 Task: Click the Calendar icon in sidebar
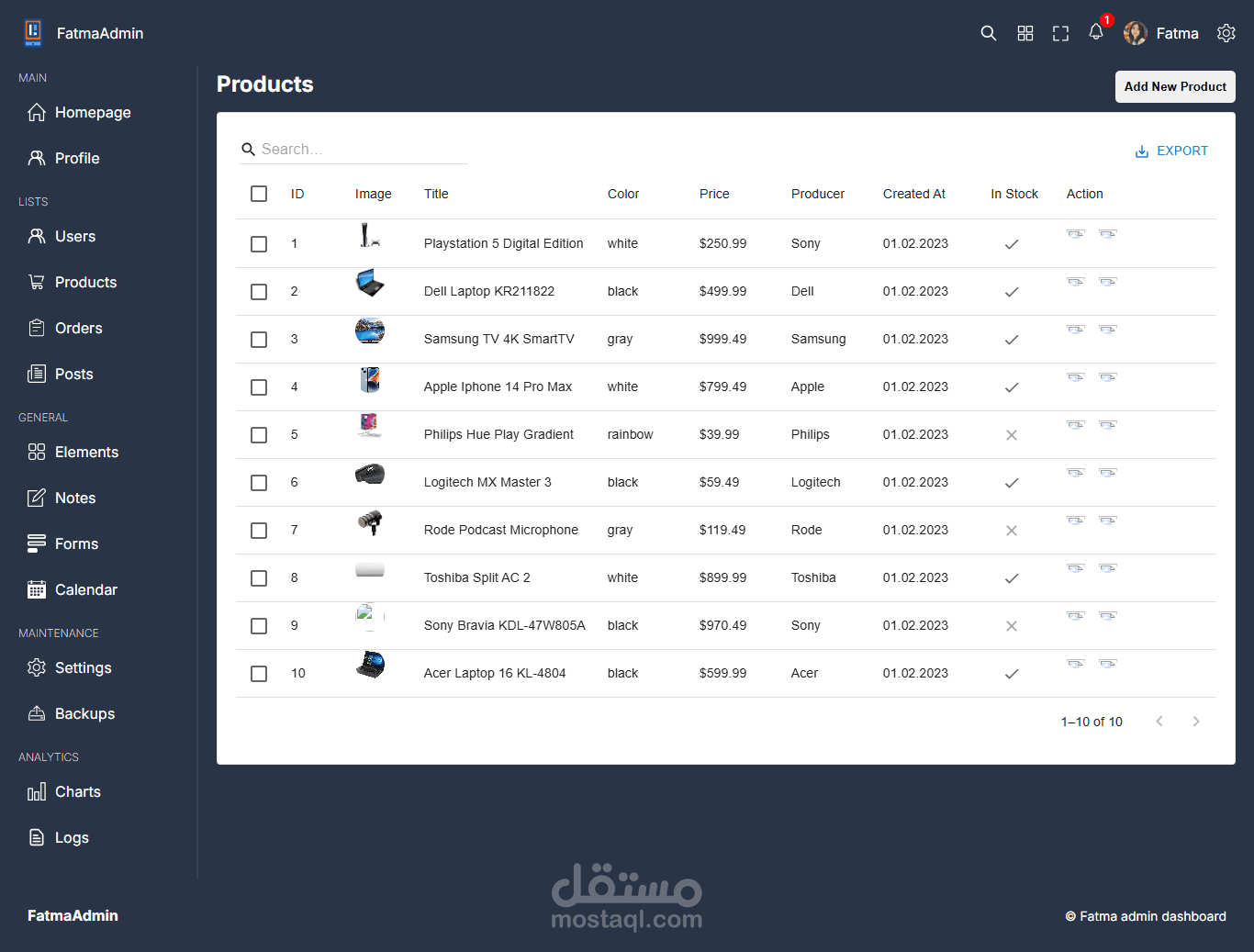[37, 589]
